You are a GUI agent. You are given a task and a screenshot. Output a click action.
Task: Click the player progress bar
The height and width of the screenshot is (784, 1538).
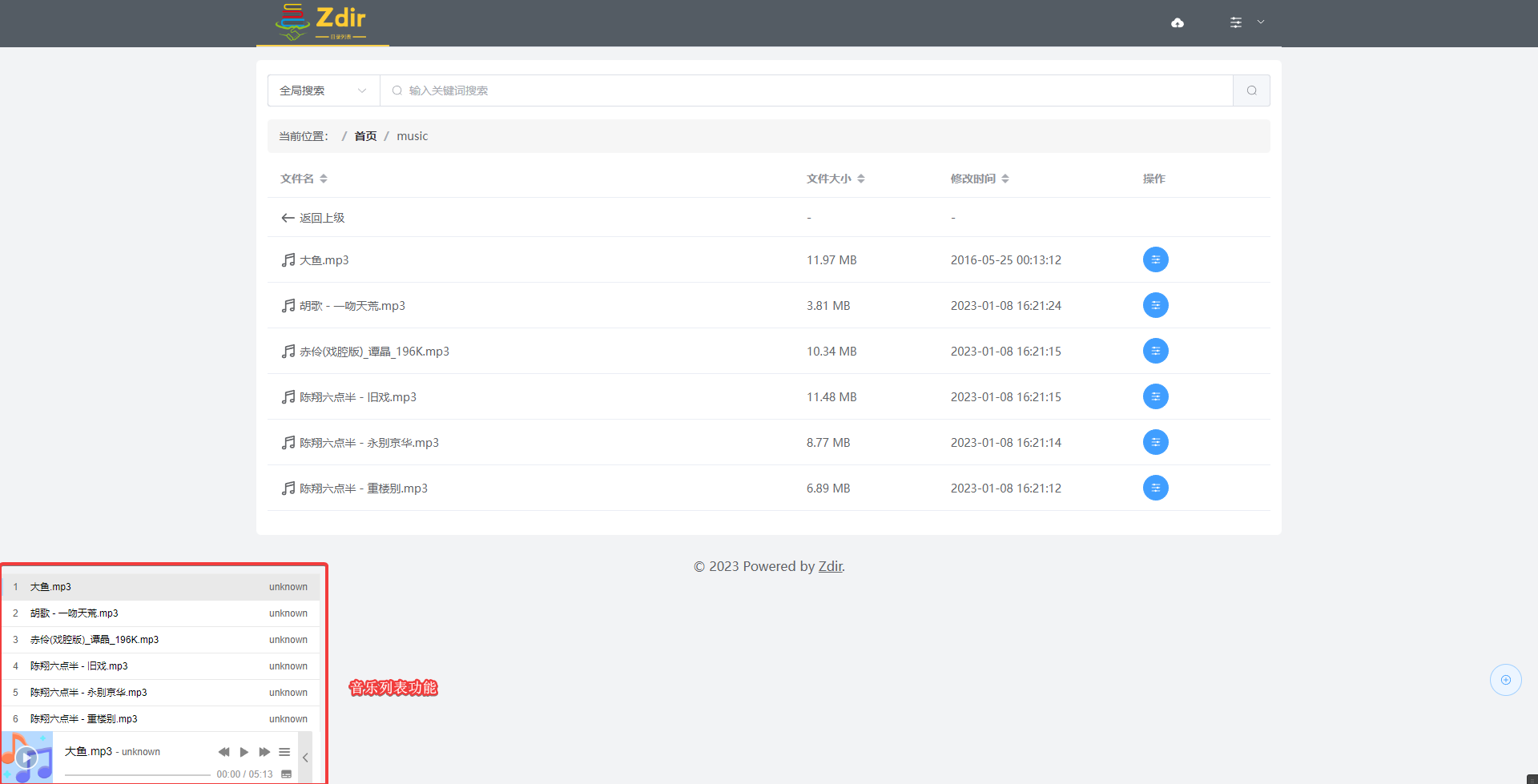tap(137, 774)
